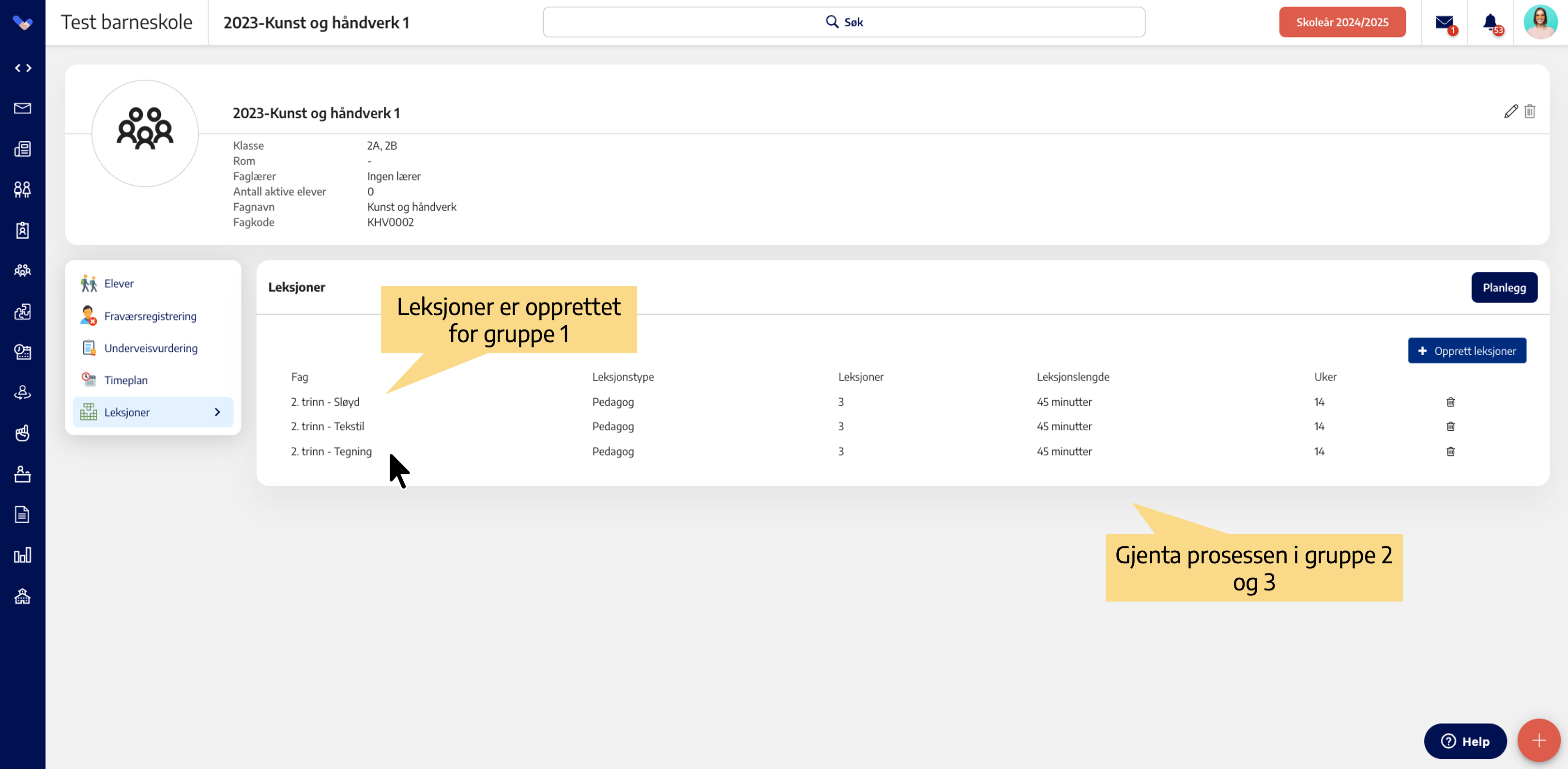The width and height of the screenshot is (1568, 769).
Task: Click the Ingen lærer value
Action: [x=393, y=176]
